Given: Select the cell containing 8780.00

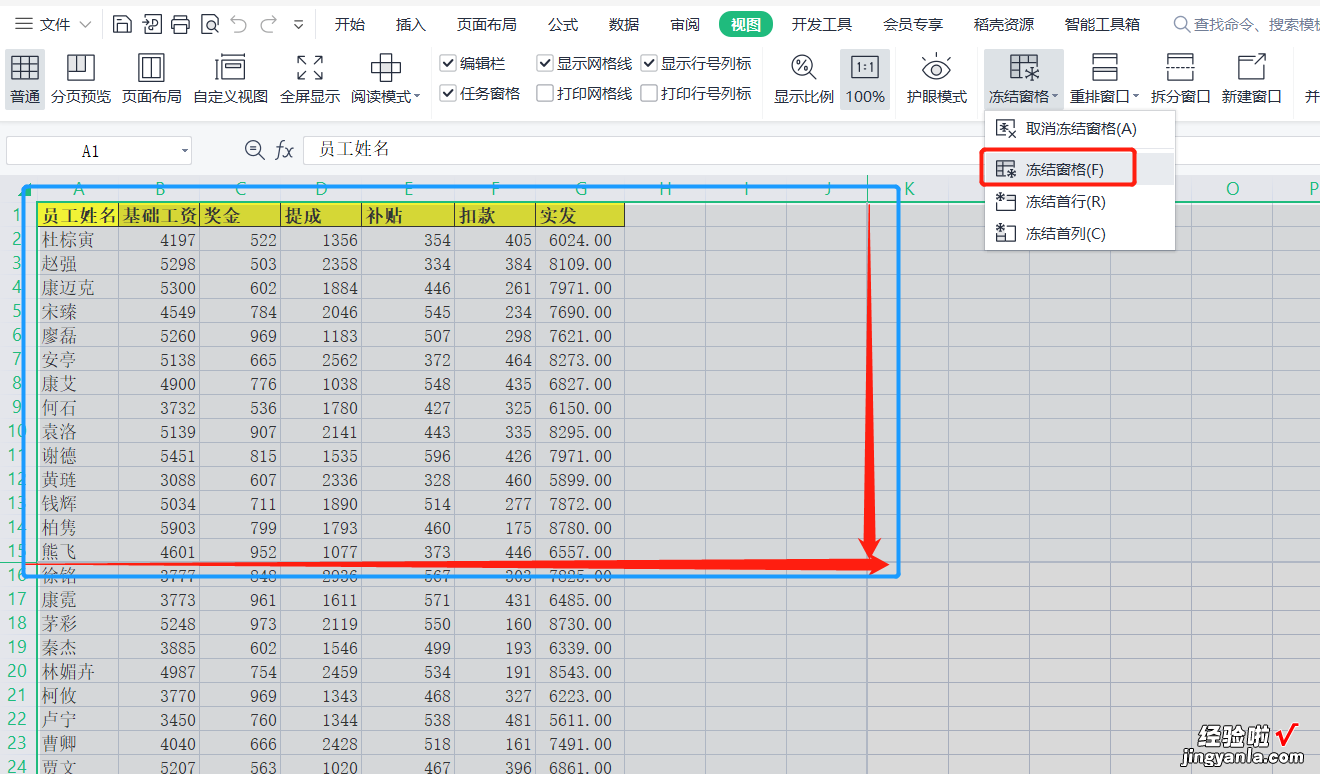Looking at the screenshot, I should point(580,528).
